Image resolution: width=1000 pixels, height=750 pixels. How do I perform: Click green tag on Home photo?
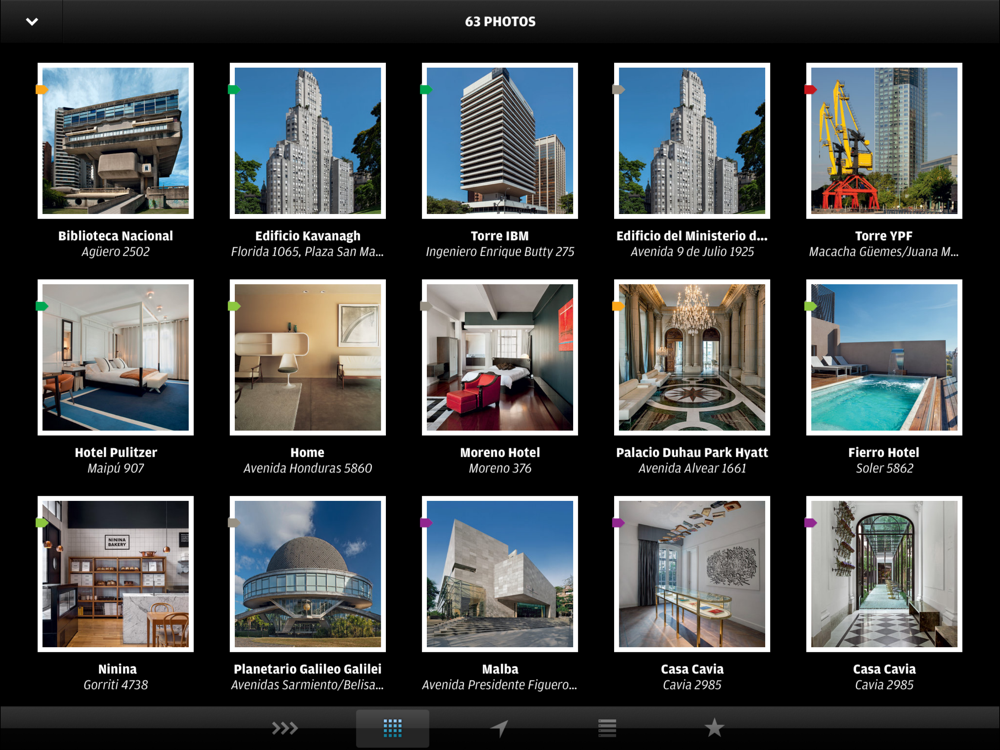(x=234, y=306)
